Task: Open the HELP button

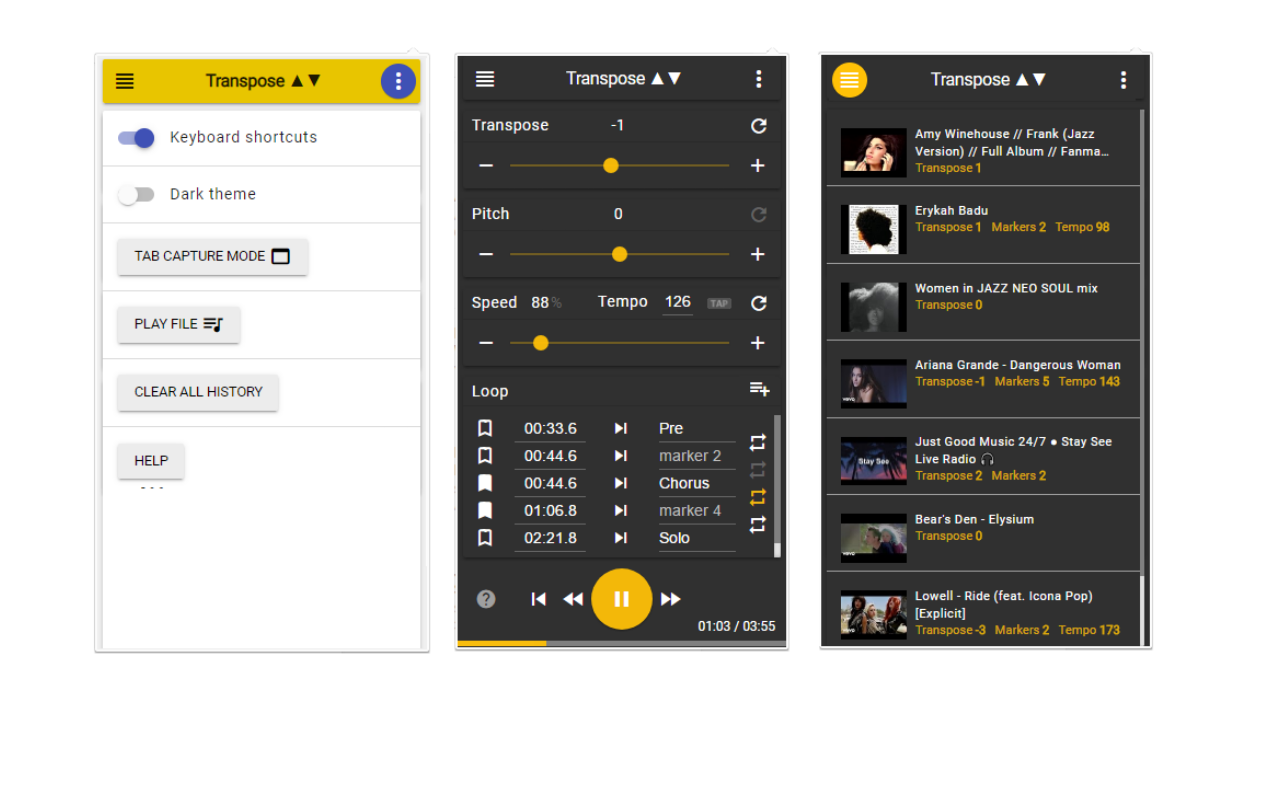Action: tap(151, 461)
